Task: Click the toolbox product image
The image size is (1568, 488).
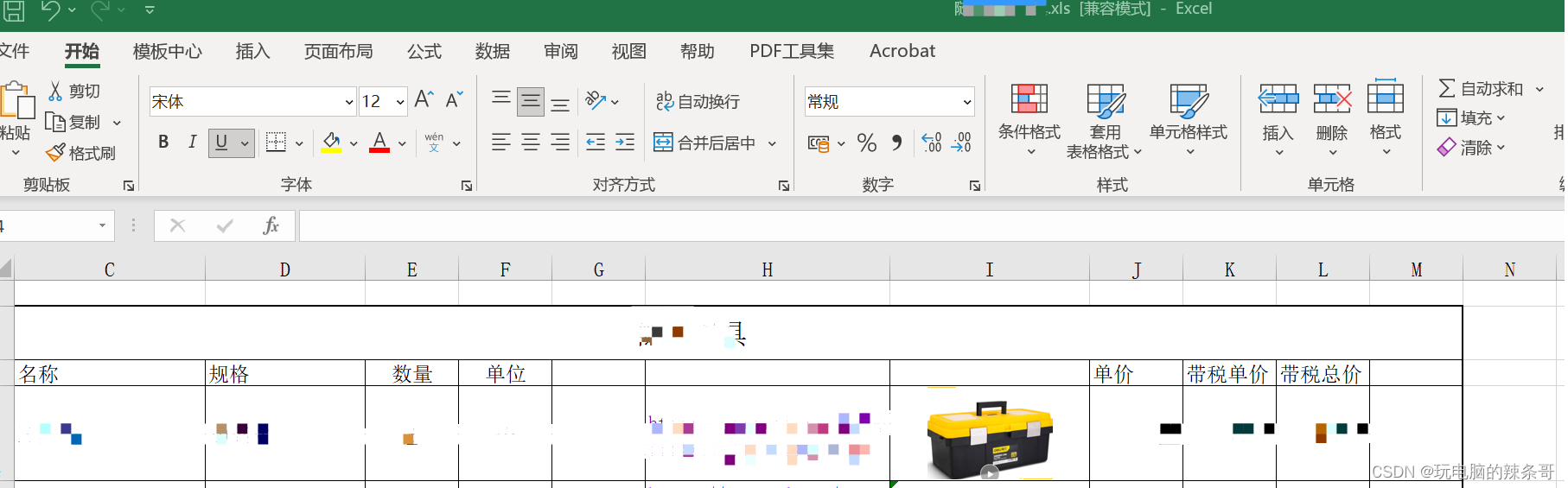Action: [x=990, y=437]
